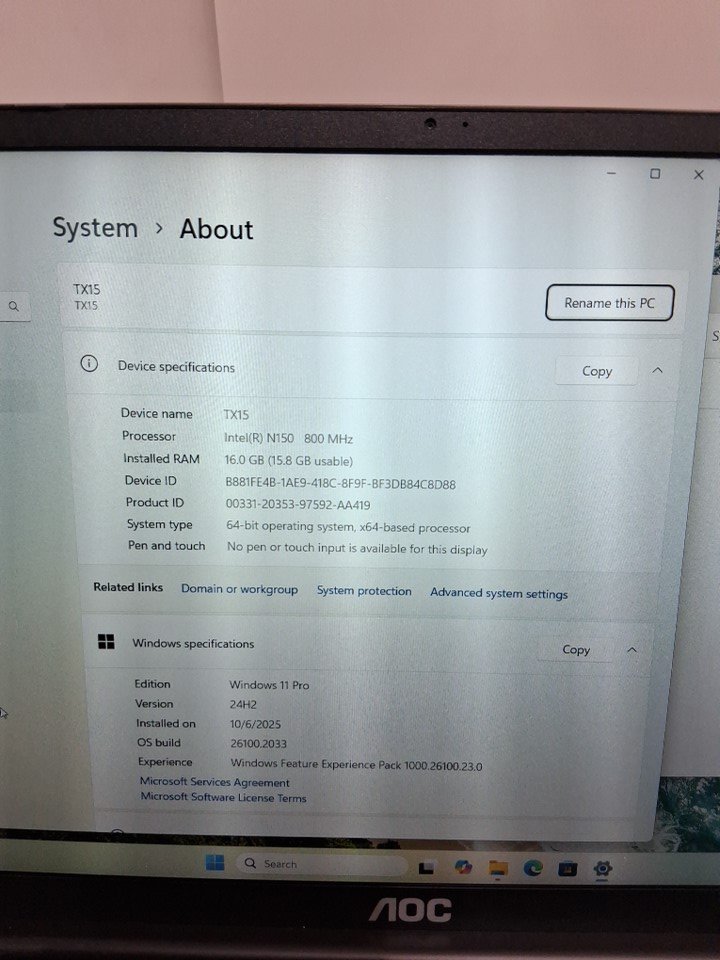
Task: Copy the Windows specifications
Action: [x=576, y=649]
